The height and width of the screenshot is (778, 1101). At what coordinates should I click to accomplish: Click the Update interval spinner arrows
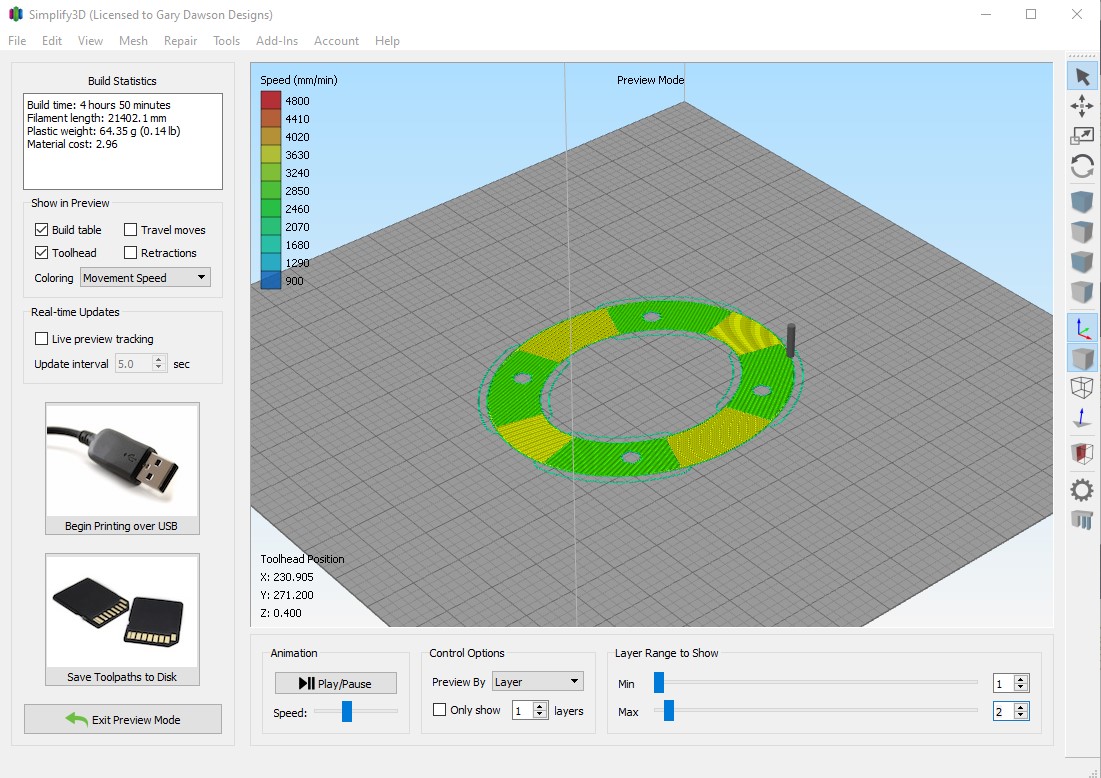tap(159, 363)
